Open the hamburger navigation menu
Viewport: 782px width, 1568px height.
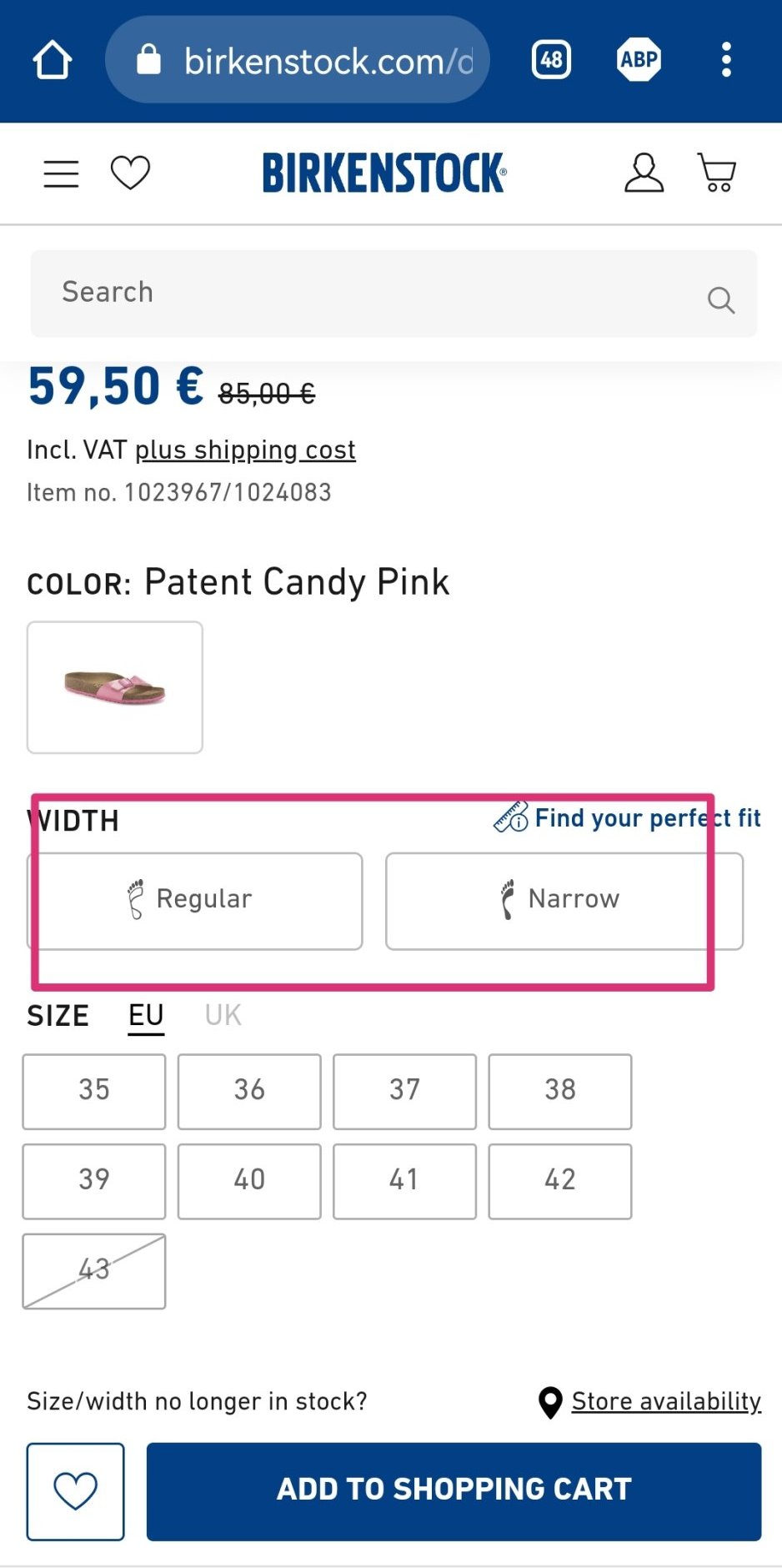(61, 173)
